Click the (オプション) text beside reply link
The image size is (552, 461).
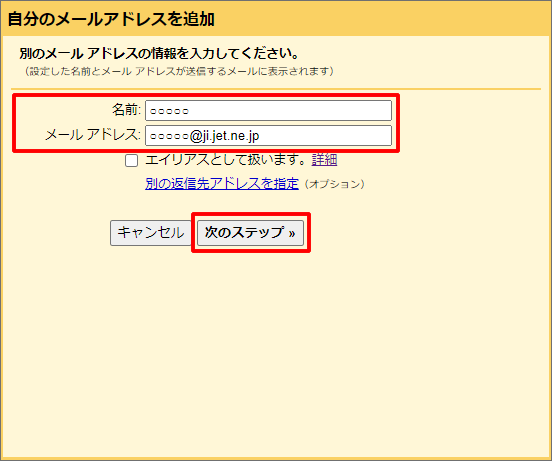(x=335, y=184)
